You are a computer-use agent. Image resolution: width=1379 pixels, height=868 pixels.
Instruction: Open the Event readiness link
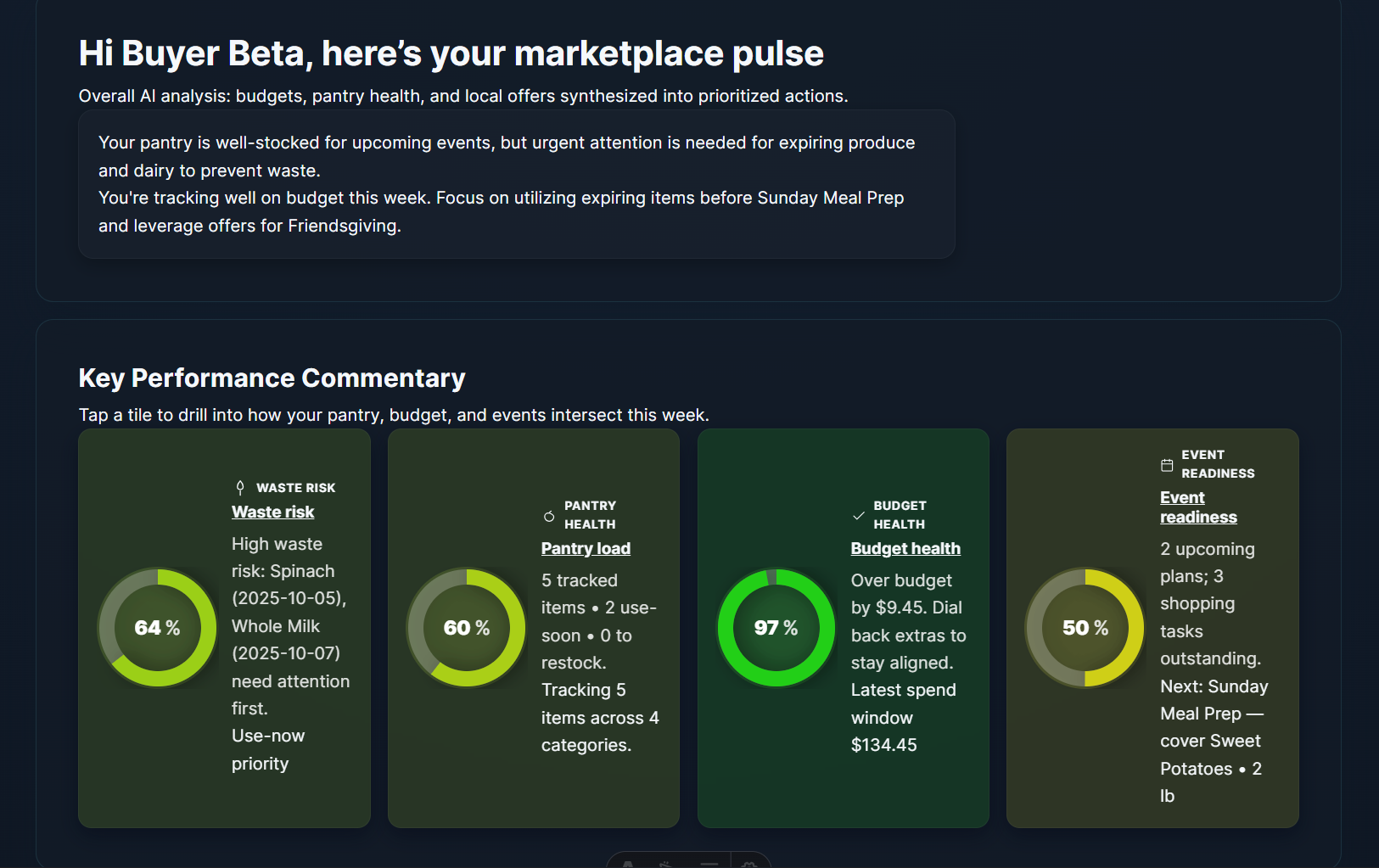pyautogui.click(x=1198, y=507)
